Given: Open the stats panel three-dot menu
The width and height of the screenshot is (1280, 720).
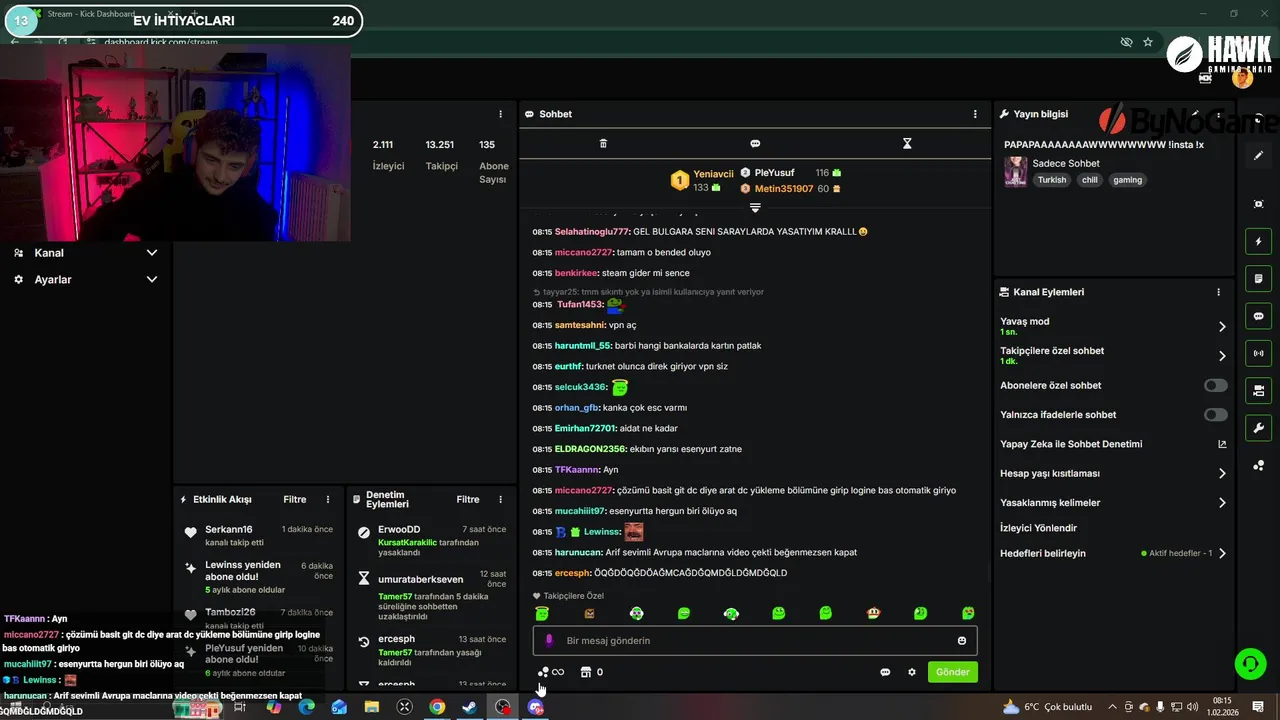Looking at the screenshot, I should coord(500,114).
